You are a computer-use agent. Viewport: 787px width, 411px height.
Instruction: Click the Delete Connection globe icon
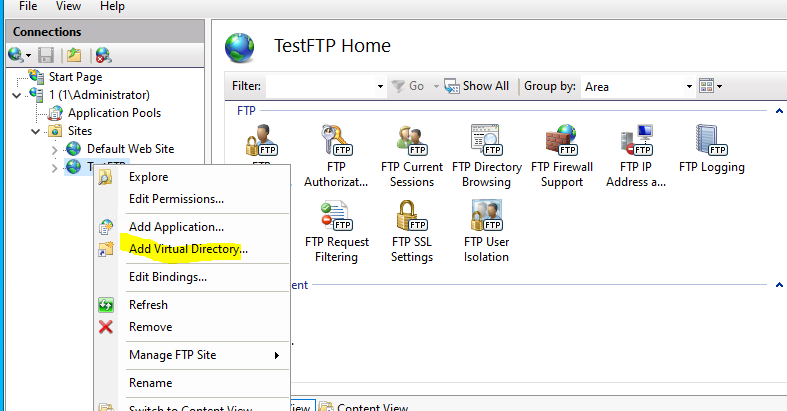point(103,55)
